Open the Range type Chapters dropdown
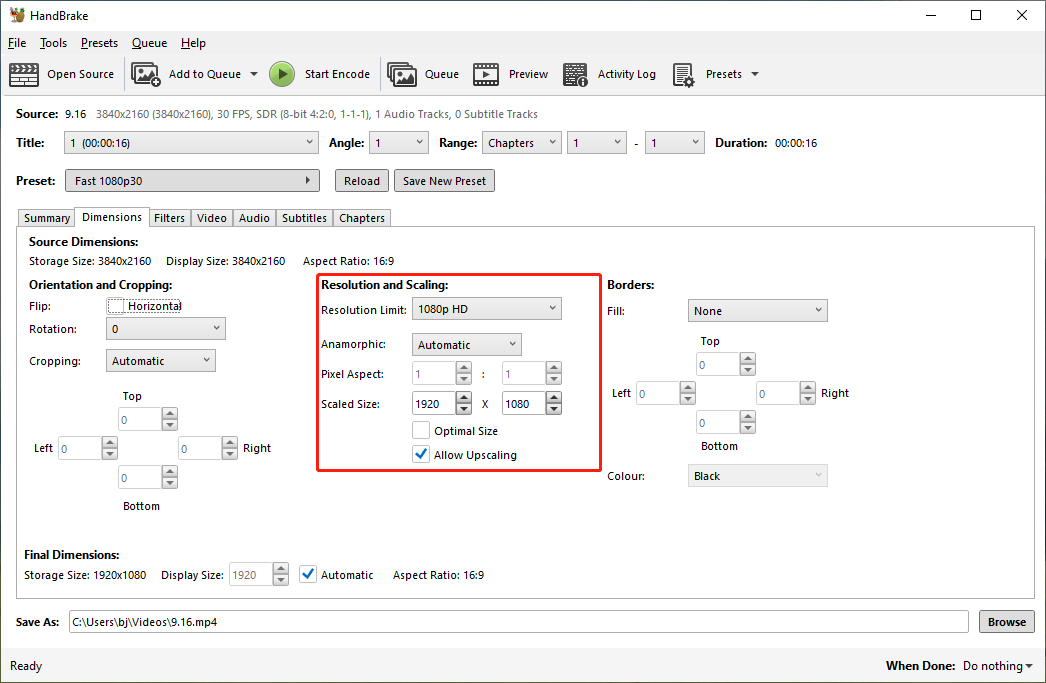Screen dimensions: 1046x683 [522, 143]
